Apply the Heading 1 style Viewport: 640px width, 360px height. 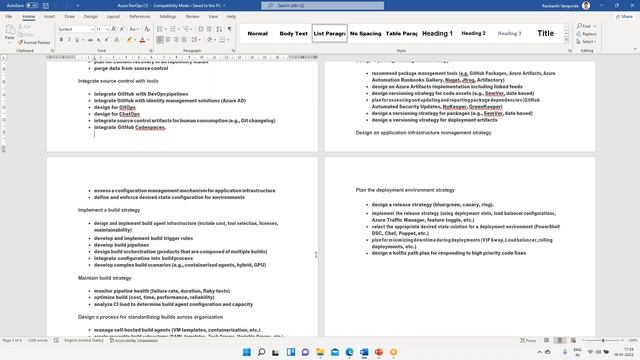(x=437, y=33)
